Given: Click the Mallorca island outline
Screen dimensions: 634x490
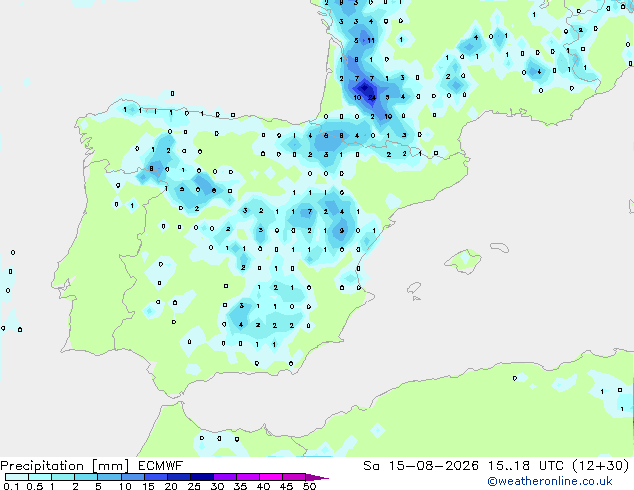Looking at the screenshot, I should tap(463, 261).
